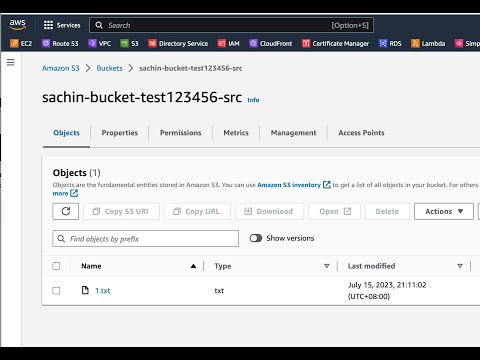
Task: Switch to the Access Points tab
Action: 361,133
